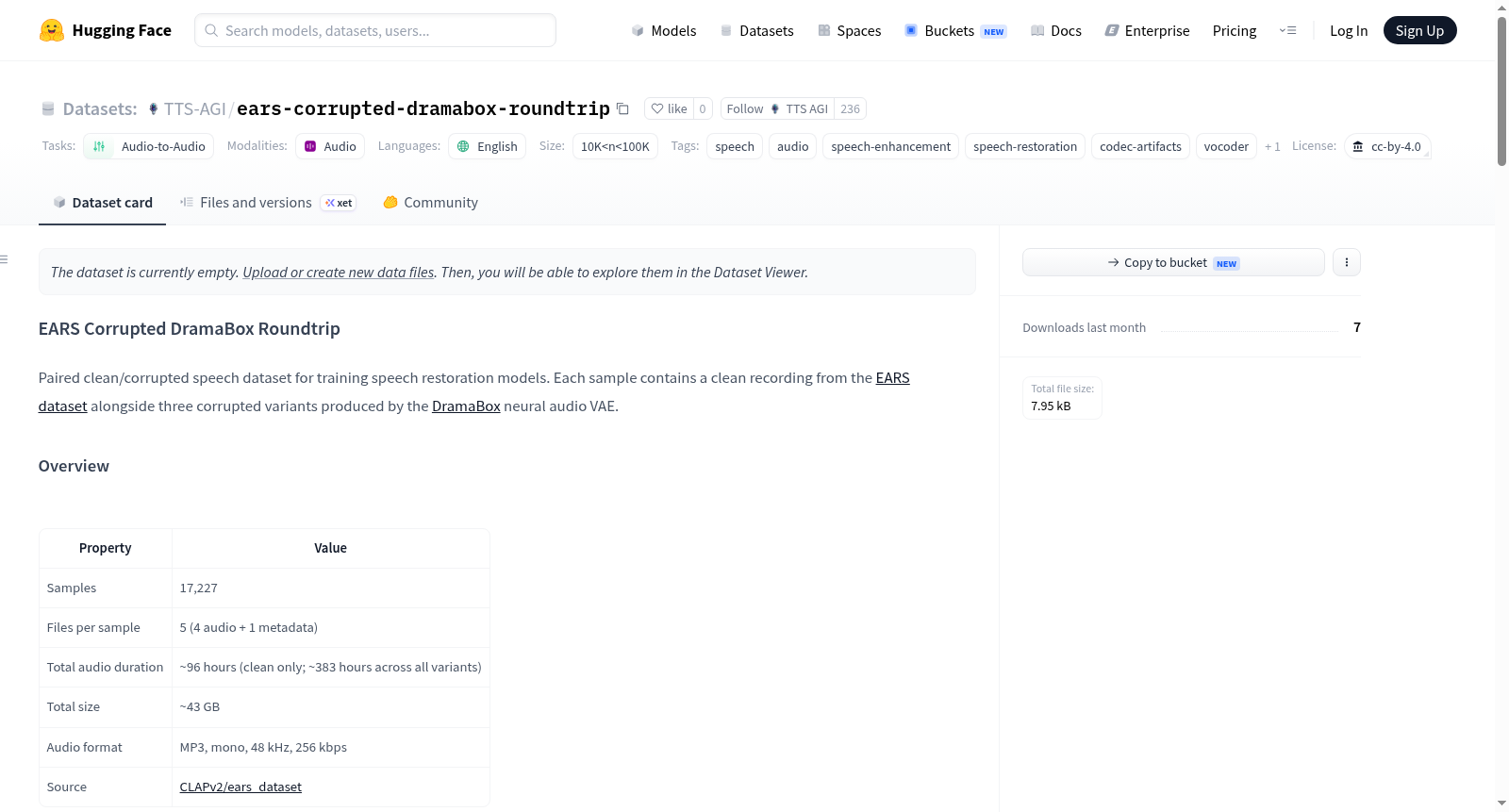Image resolution: width=1509 pixels, height=812 pixels.
Task: Click the Overview heading
Action: click(x=74, y=466)
